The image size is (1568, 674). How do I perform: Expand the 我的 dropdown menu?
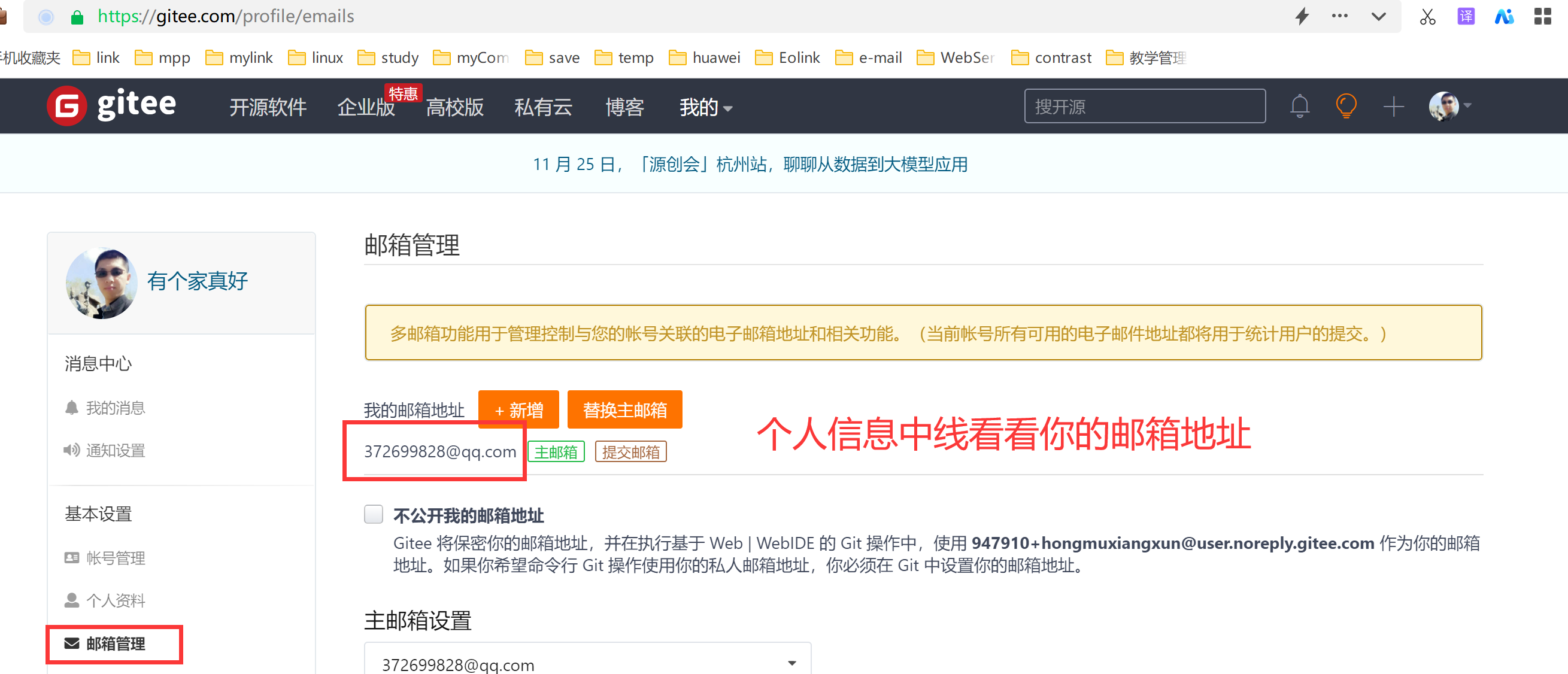705,108
